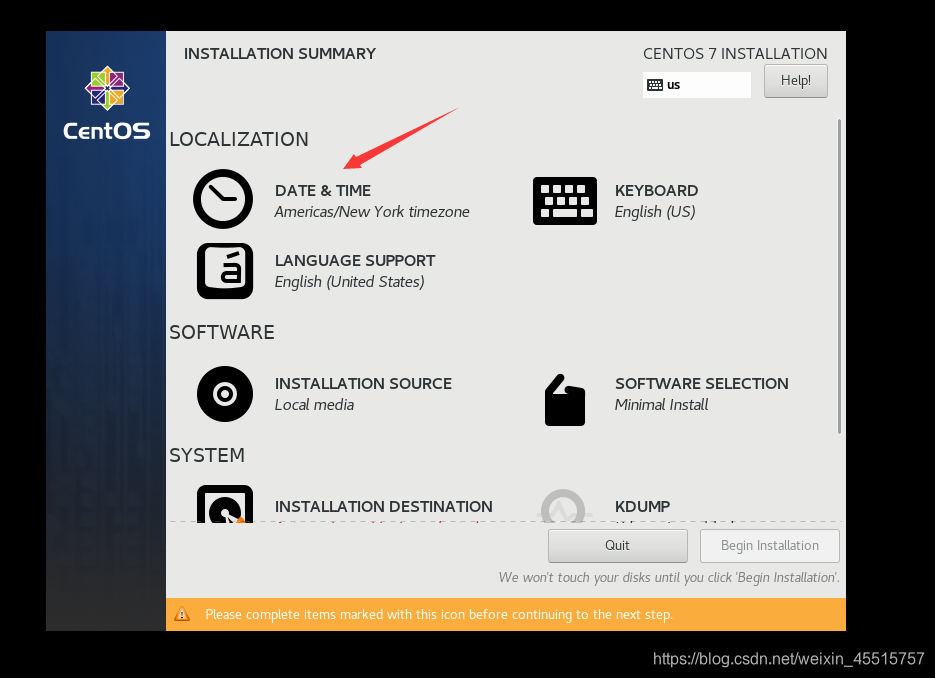
Task: Click the warning triangle icon in orange bar
Action: point(182,614)
